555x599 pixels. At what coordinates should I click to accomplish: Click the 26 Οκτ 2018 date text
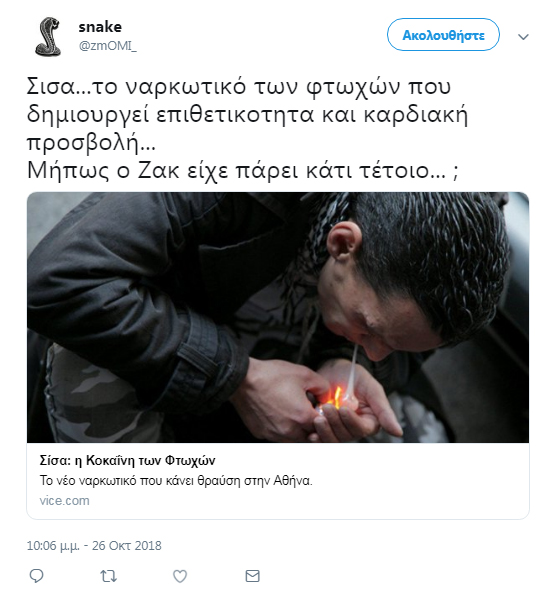tap(126, 546)
